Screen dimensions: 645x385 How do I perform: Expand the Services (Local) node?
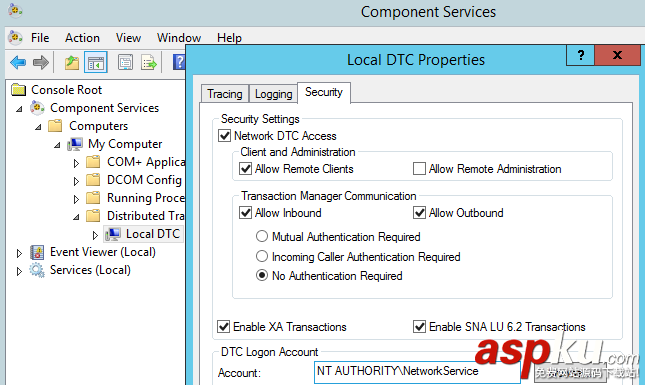click(x=19, y=271)
